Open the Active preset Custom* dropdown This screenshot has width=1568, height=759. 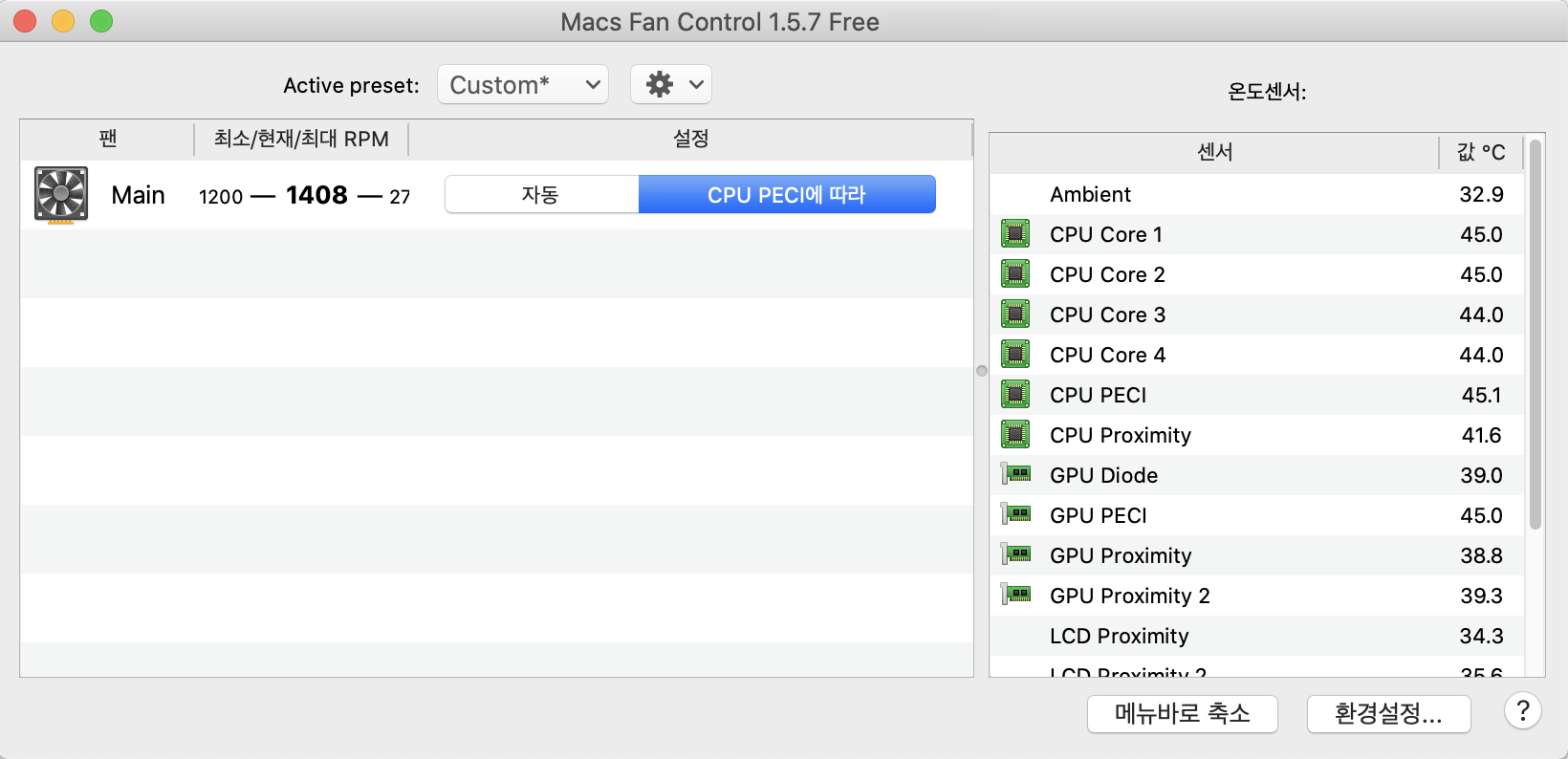tap(523, 85)
